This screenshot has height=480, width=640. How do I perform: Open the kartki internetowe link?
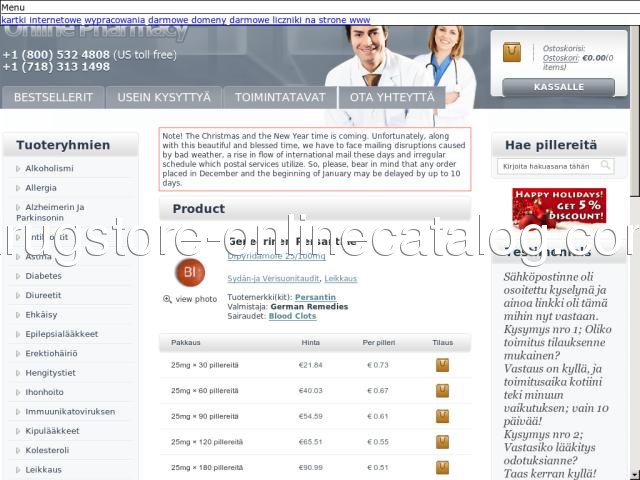tap(42, 20)
